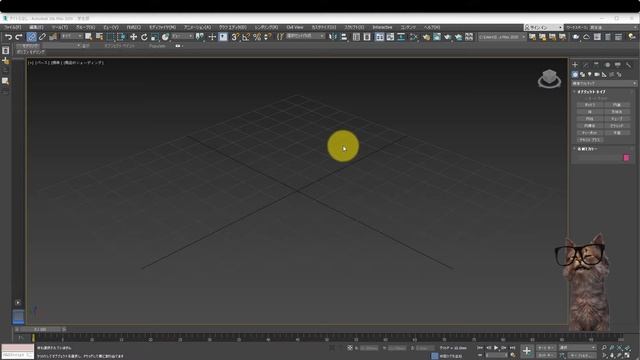Open the Help menu

(432, 27)
